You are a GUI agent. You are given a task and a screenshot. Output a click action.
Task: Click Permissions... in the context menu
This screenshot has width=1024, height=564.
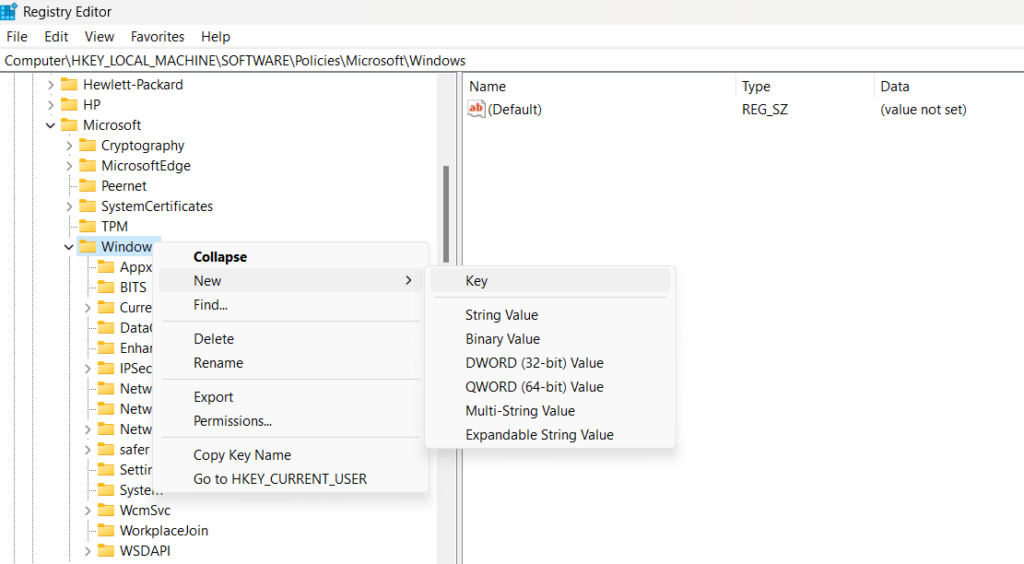[233, 421]
